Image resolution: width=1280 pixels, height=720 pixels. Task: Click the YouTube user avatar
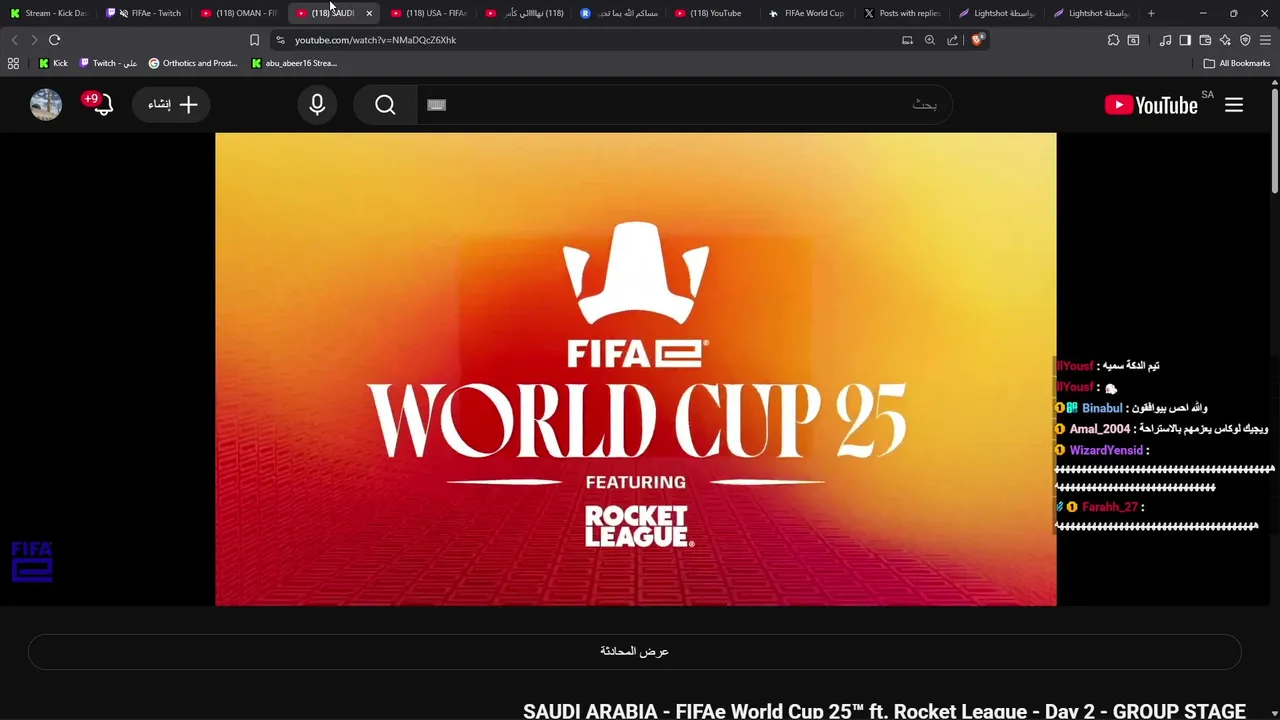46,105
